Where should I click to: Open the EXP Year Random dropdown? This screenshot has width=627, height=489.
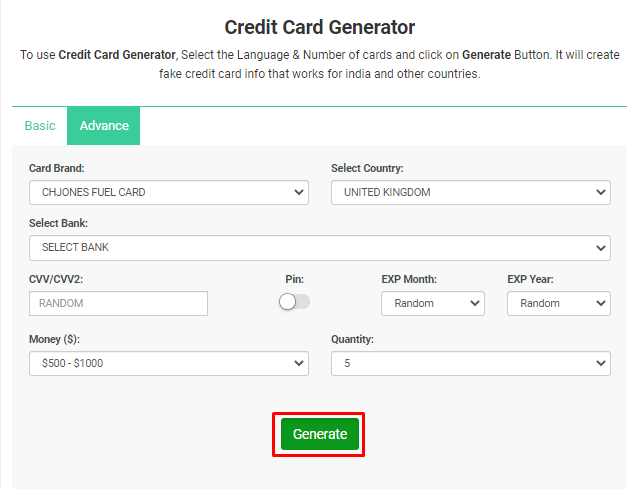tap(559, 303)
